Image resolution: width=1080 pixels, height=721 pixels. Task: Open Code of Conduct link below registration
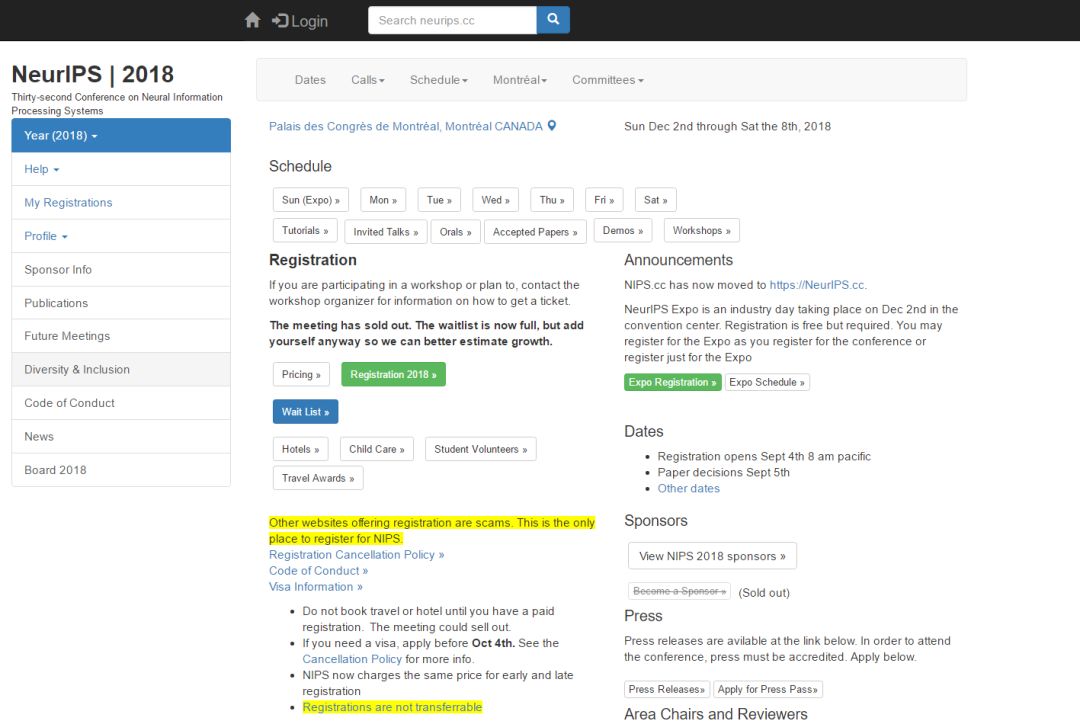point(318,571)
